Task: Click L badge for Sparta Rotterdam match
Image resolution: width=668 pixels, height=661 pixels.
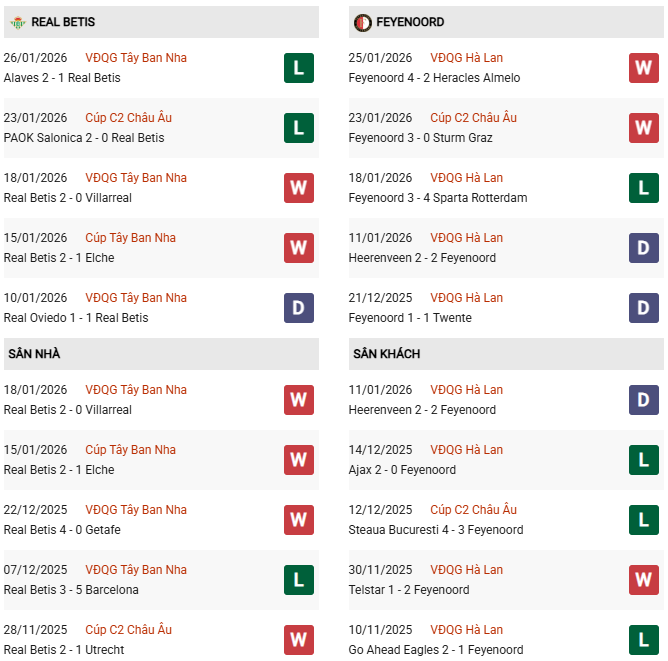Action: tap(643, 188)
